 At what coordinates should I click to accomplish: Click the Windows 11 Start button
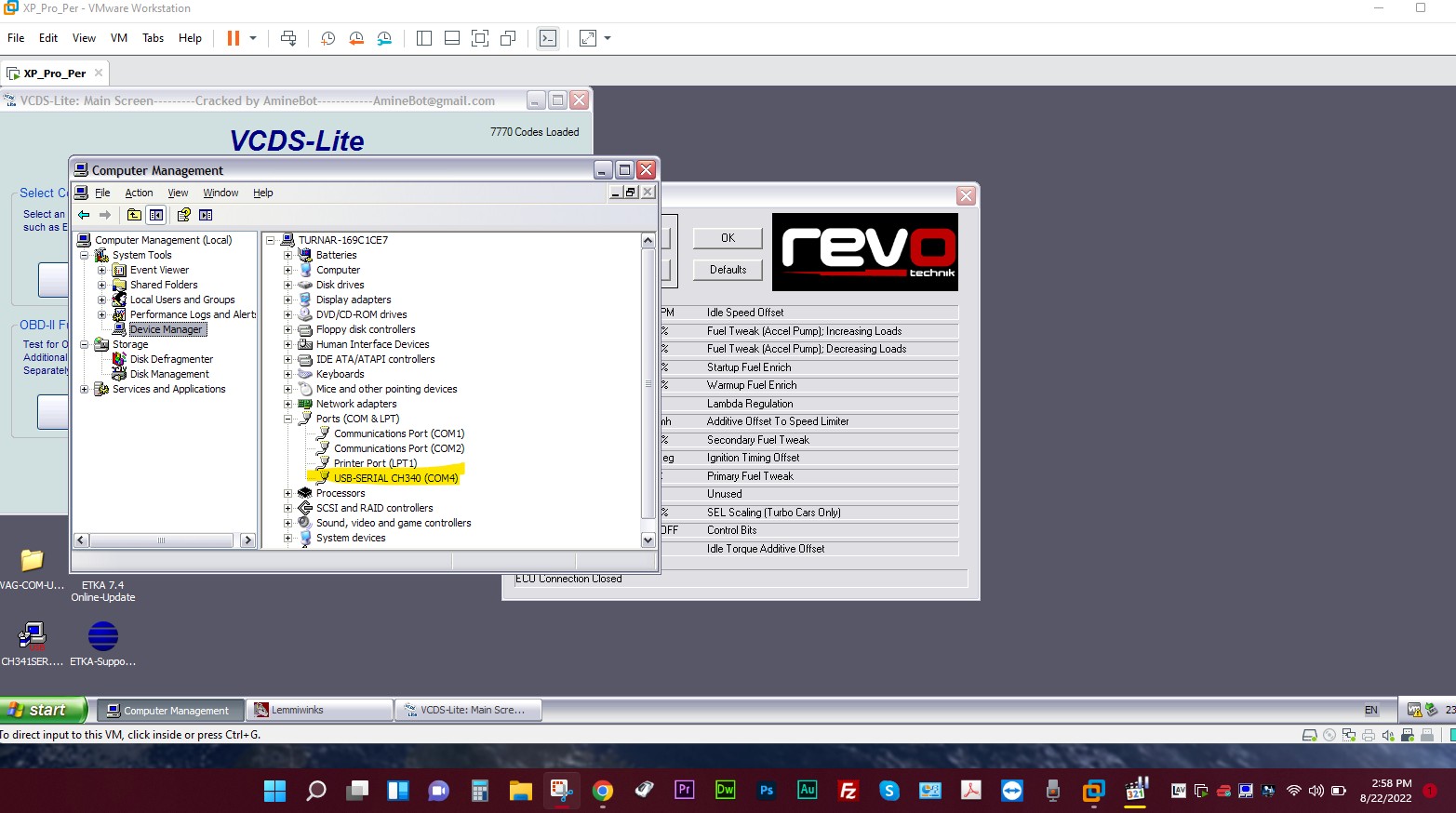pos(275,791)
